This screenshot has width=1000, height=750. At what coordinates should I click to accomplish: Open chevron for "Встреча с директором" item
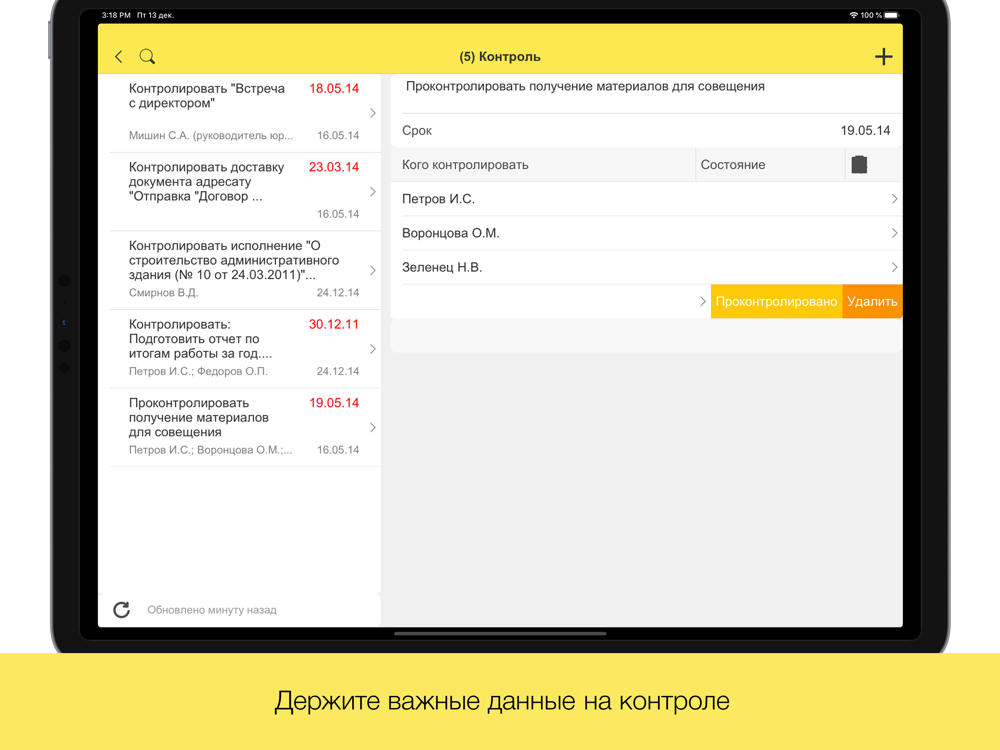point(373,113)
